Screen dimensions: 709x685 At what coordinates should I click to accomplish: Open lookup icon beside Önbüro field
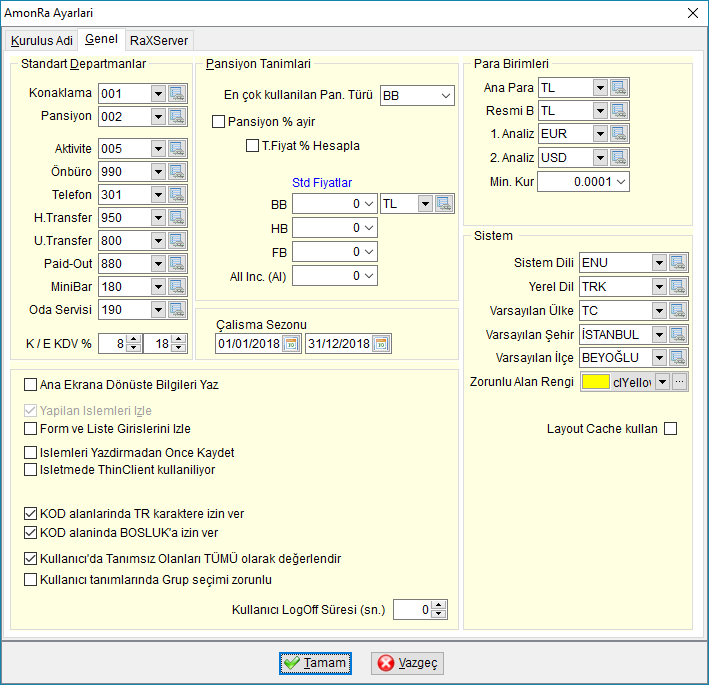click(177, 172)
